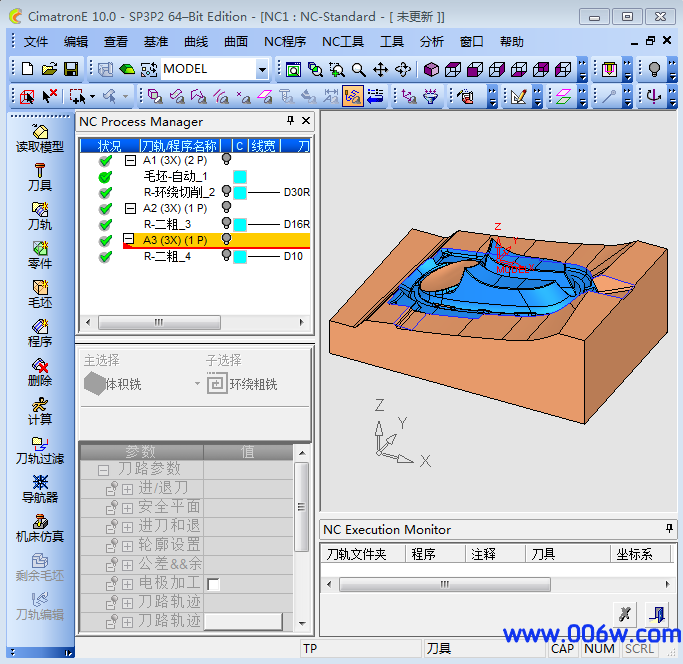
Task: Toggle the light bulb for A3 (3X) (1 P)
Action: 226,239
